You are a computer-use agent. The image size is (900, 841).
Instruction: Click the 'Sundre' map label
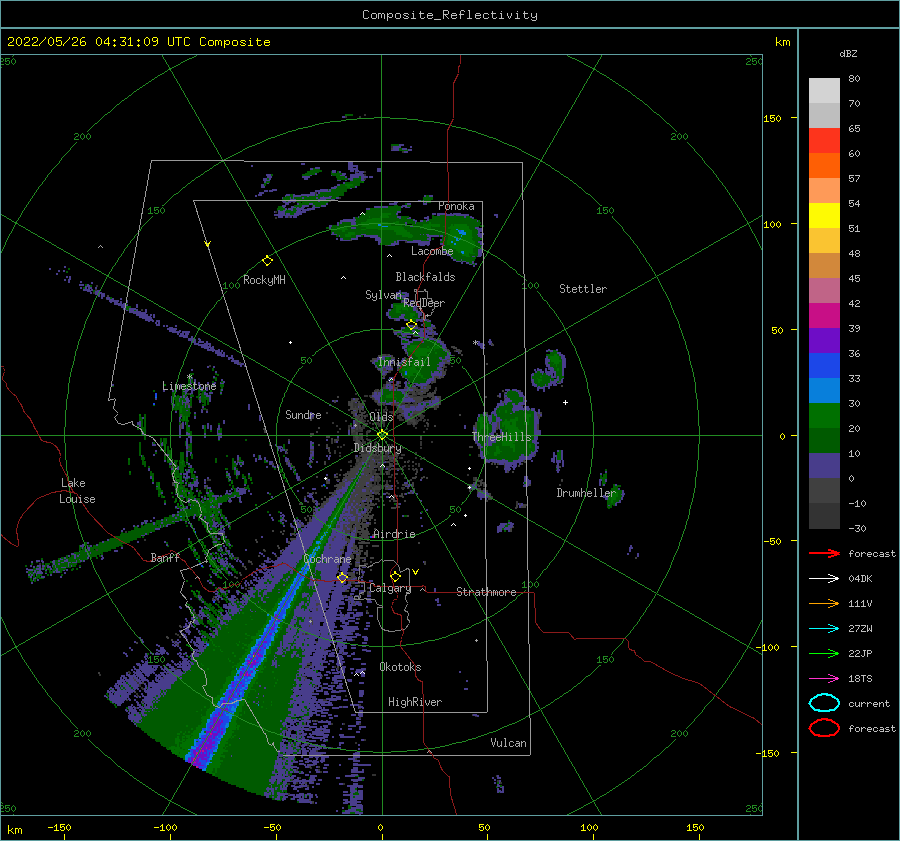click(303, 414)
